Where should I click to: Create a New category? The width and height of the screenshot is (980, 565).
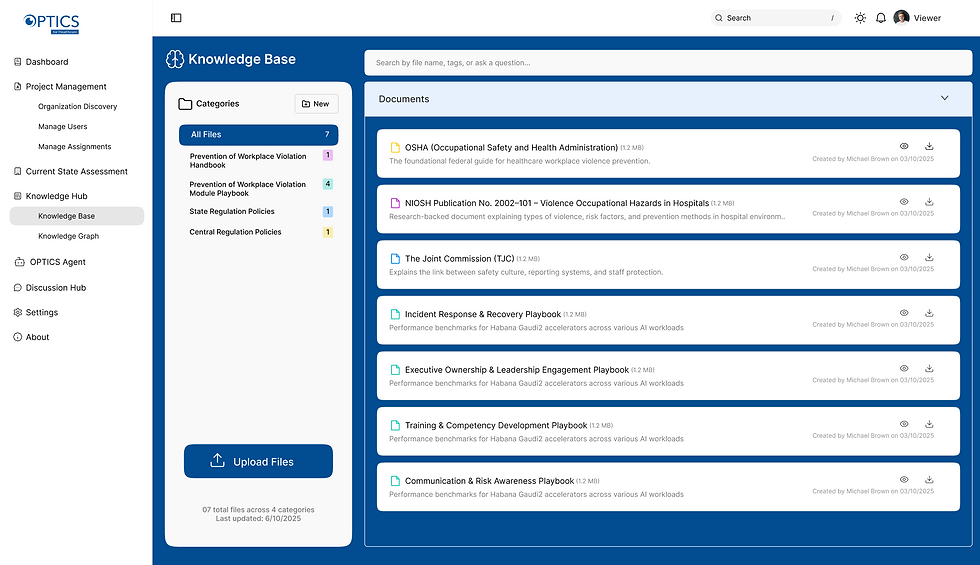pyautogui.click(x=316, y=104)
